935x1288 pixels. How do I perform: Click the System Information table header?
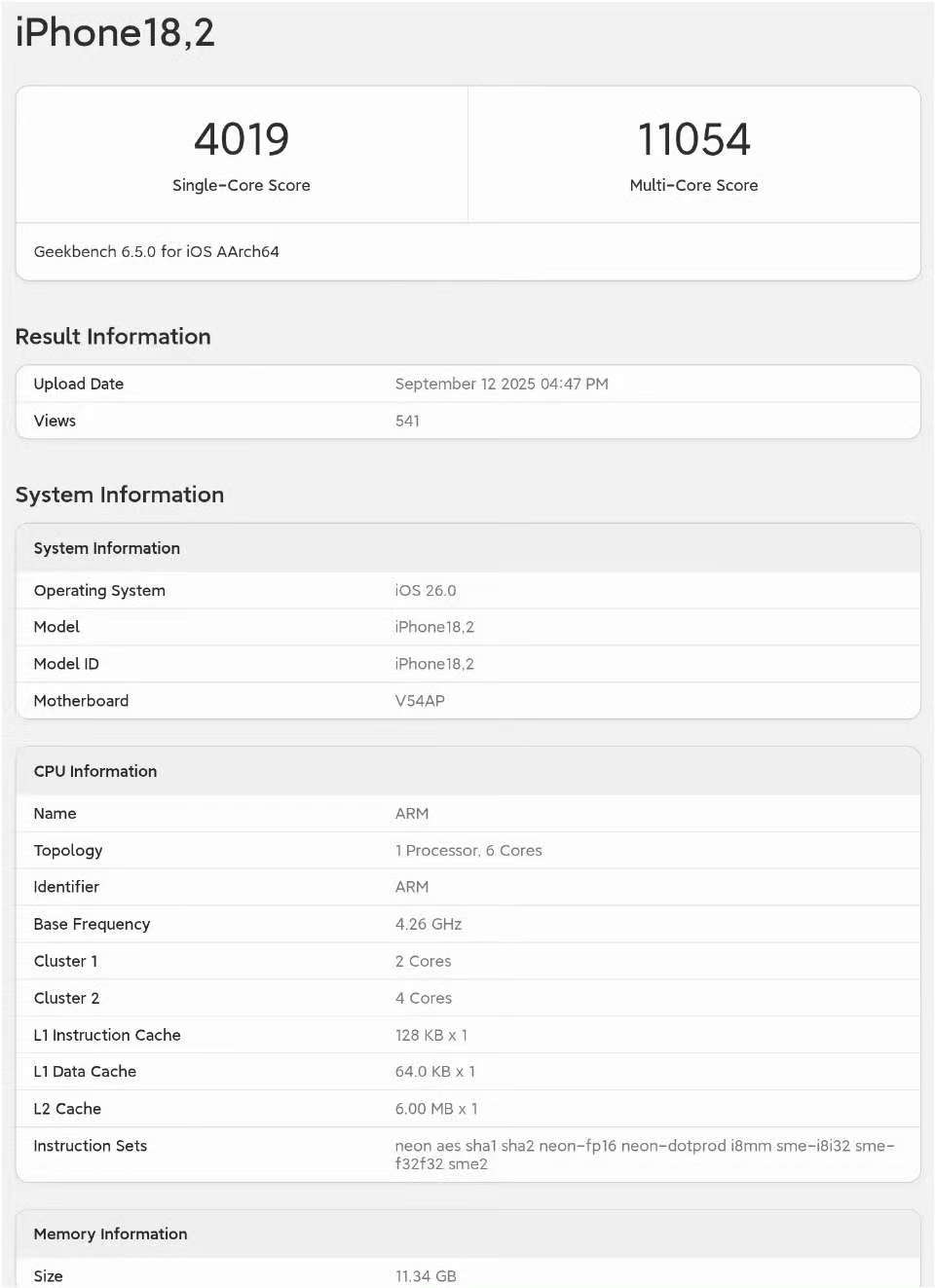click(x=107, y=548)
